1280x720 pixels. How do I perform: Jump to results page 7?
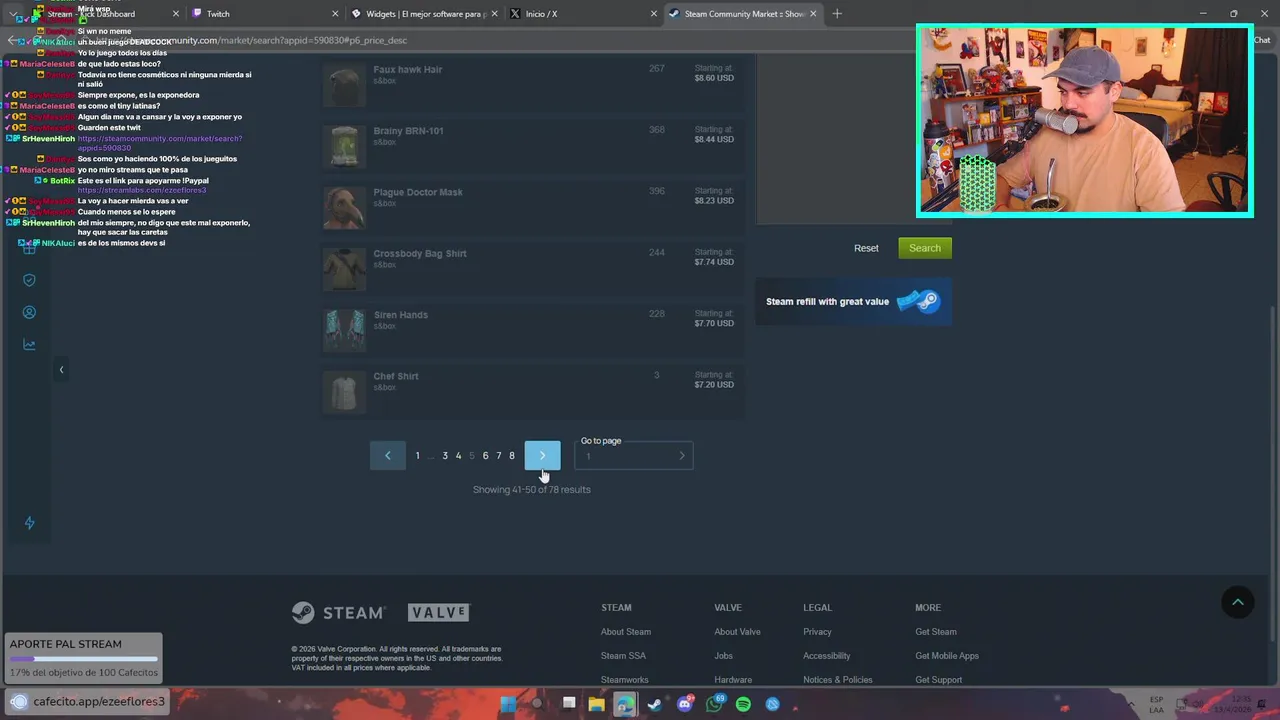coord(499,456)
